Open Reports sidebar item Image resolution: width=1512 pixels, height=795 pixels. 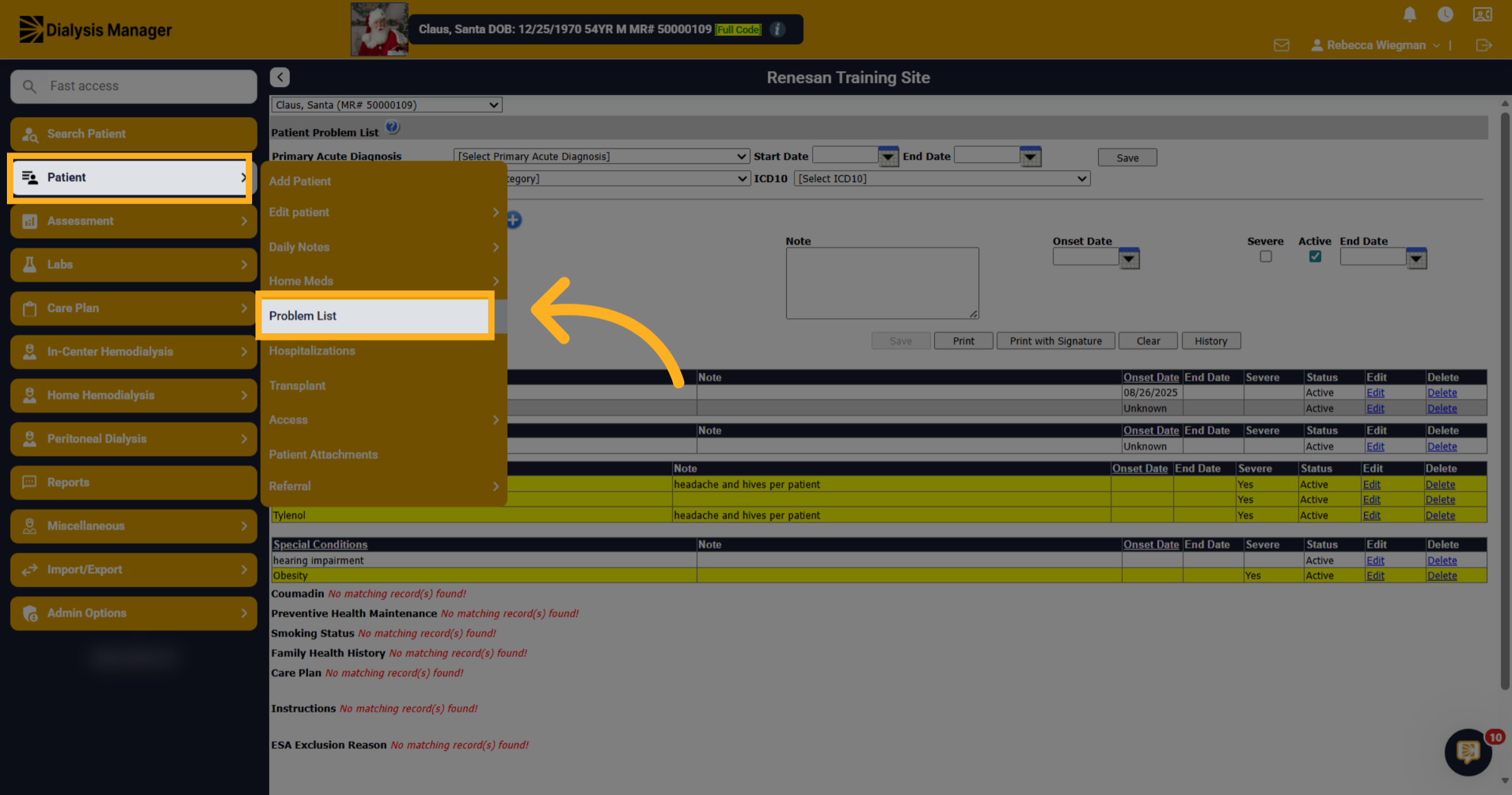134,483
